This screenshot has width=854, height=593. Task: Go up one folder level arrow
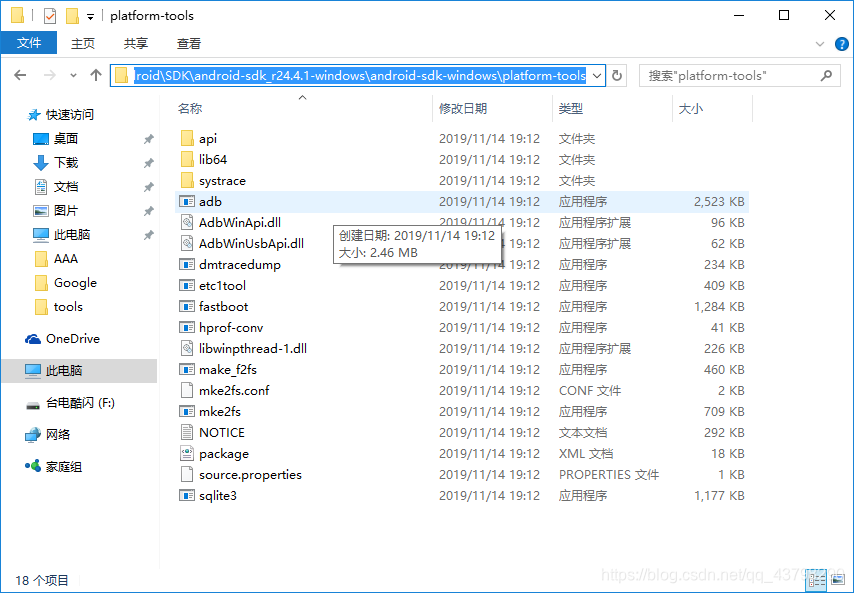point(96,75)
